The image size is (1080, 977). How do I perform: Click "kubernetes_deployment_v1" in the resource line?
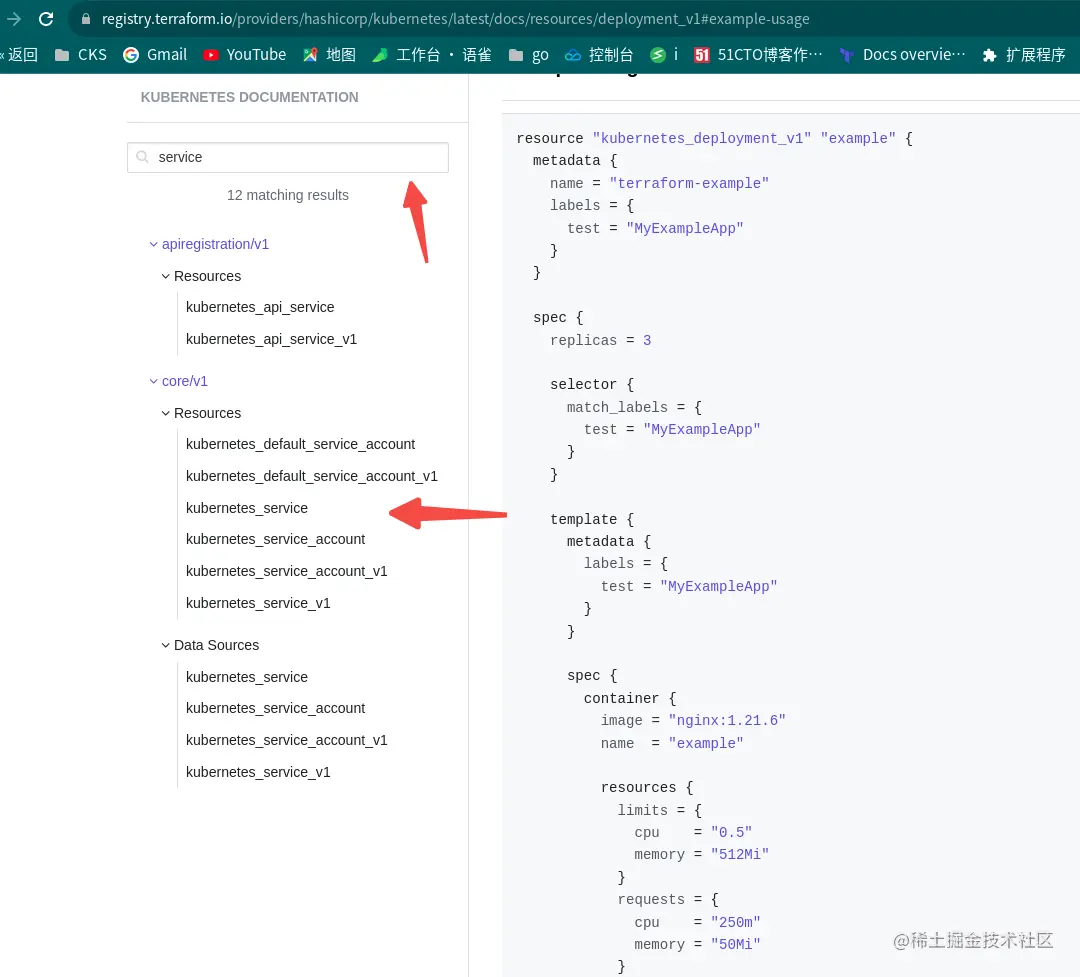[x=701, y=138]
